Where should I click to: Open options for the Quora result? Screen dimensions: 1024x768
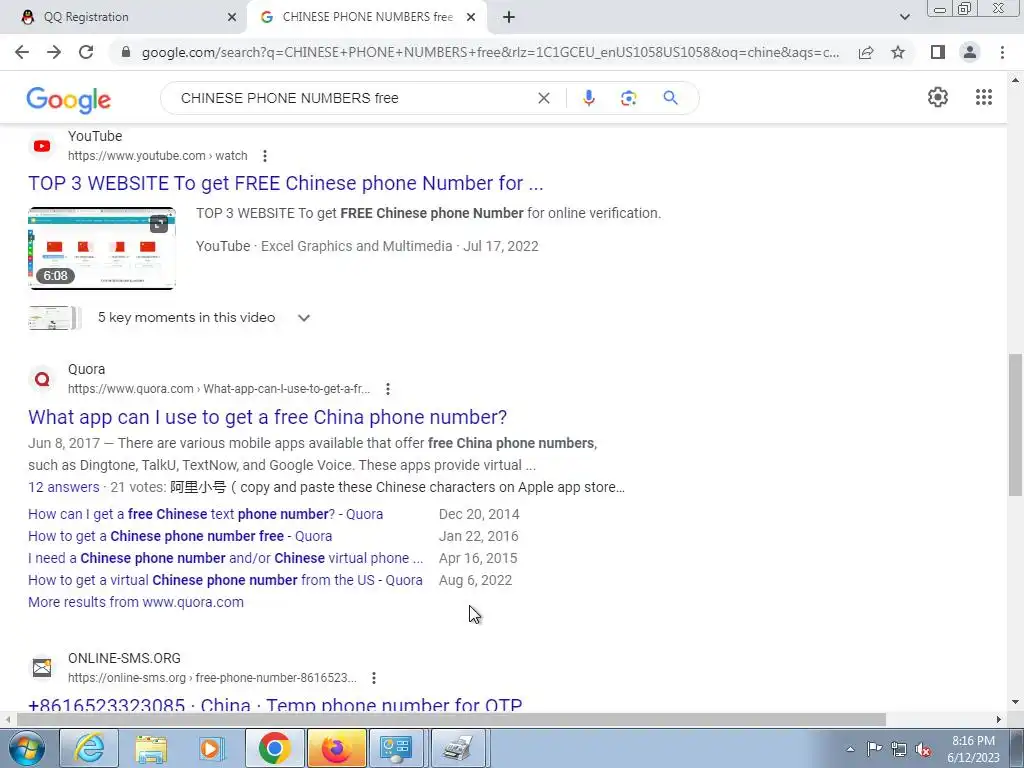pyautogui.click(x=387, y=389)
